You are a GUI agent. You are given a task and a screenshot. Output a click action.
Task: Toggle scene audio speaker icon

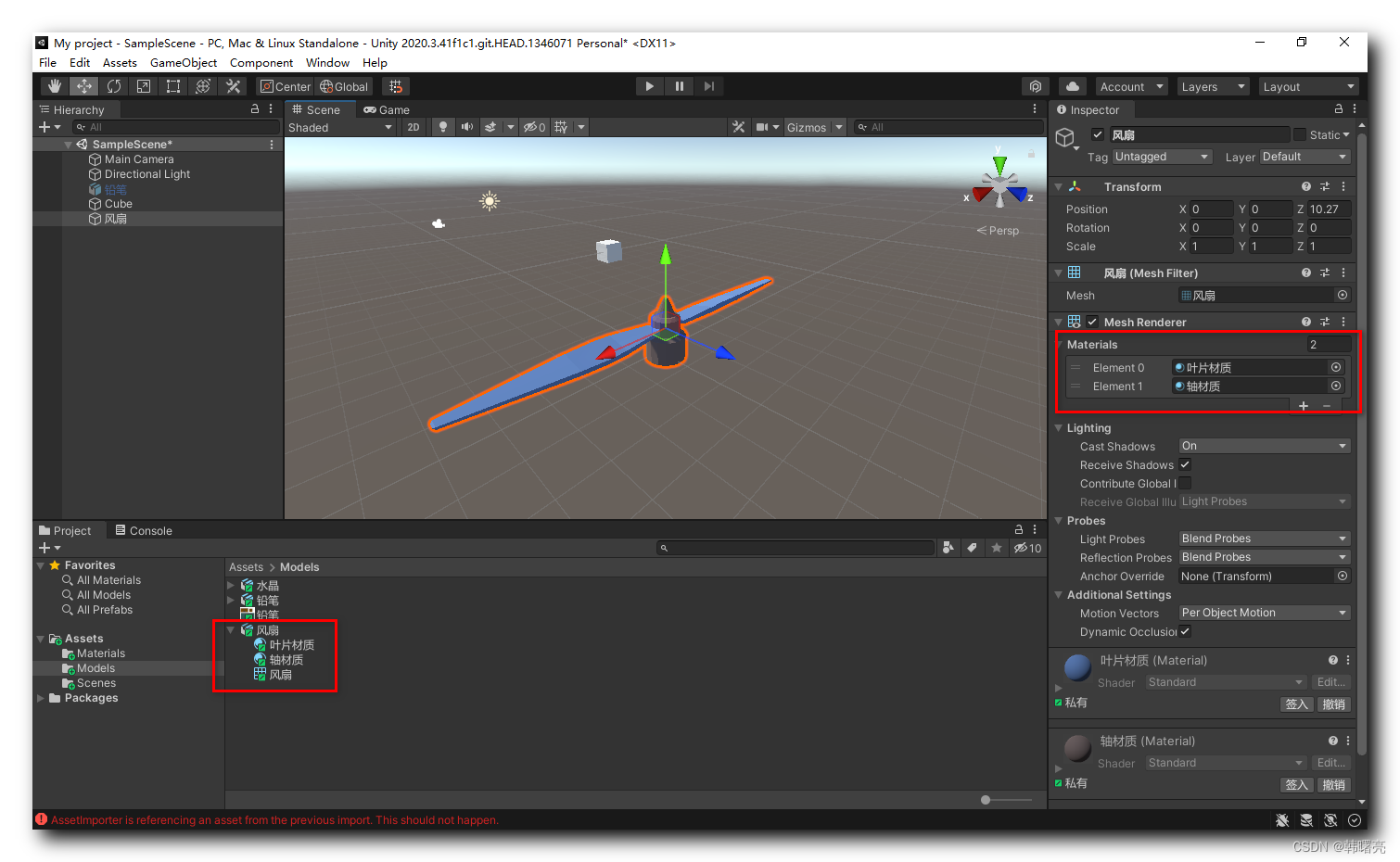[x=466, y=127]
